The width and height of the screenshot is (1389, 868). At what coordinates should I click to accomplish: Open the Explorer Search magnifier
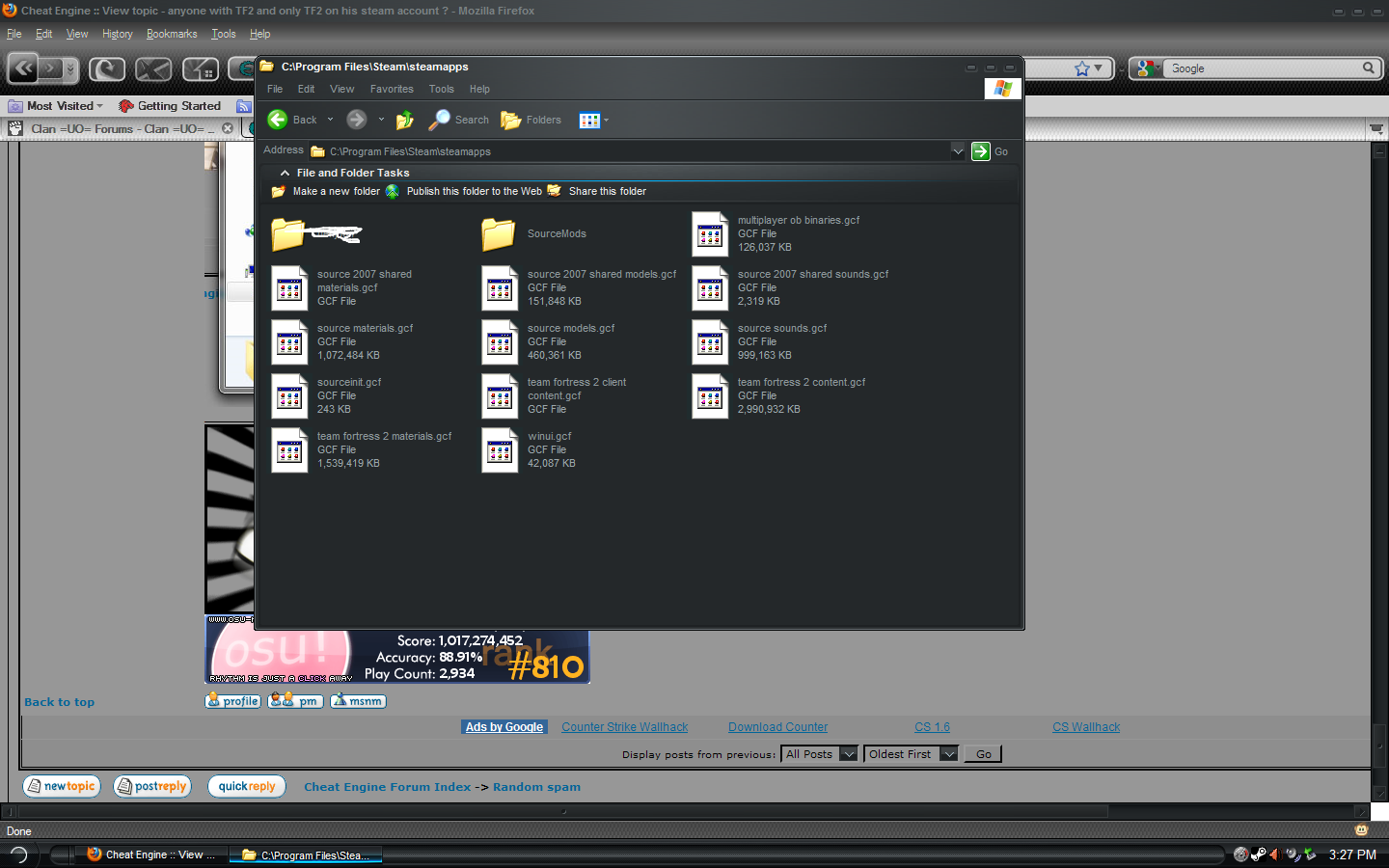tap(439, 120)
